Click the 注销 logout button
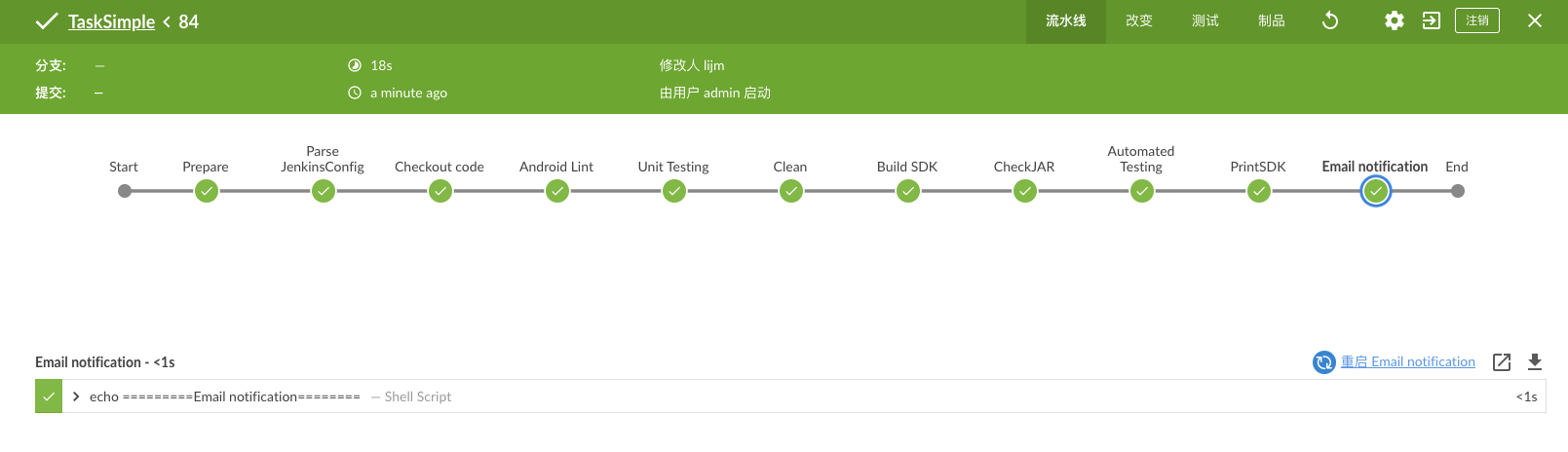 pos(1477,20)
